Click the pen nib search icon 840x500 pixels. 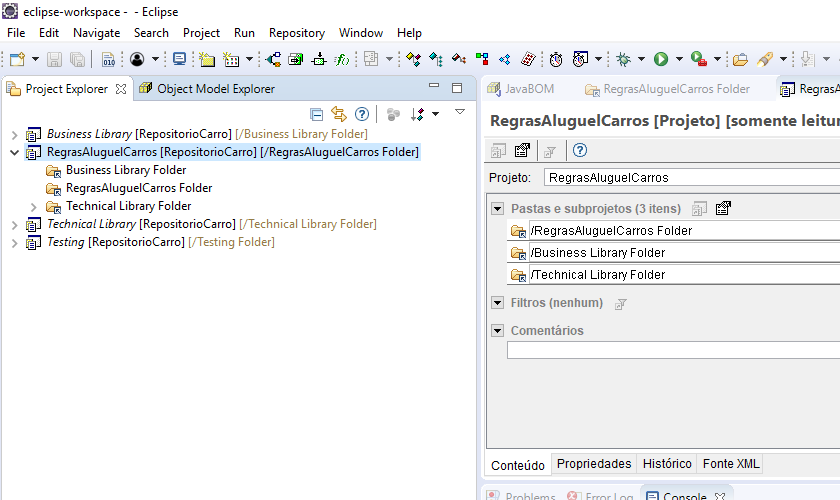764,59
